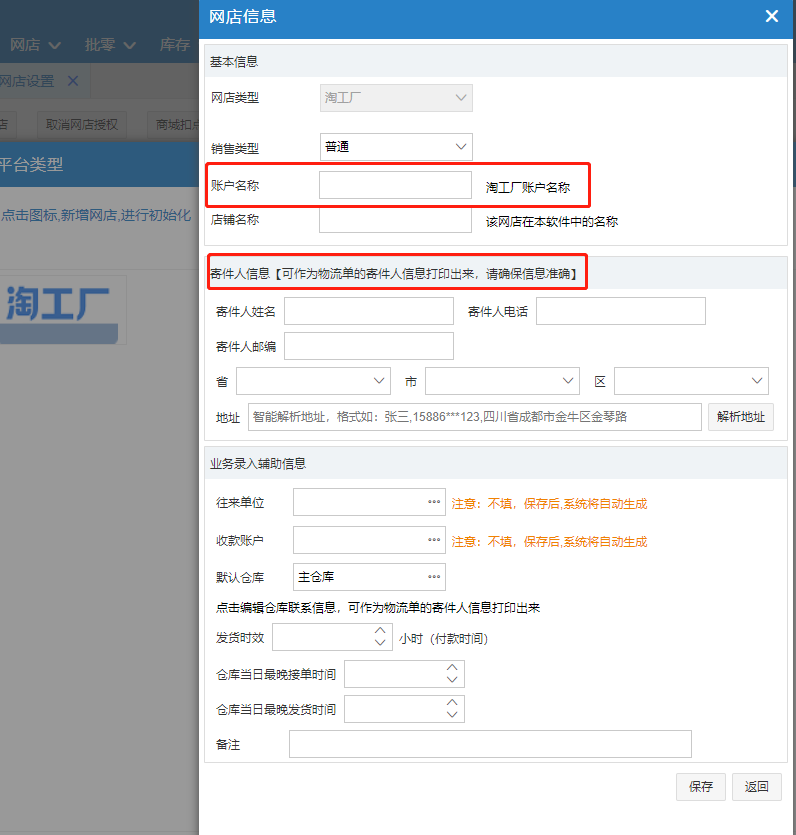796x835 pixels.
Task: Open 收款账户 picker via ellipsis icon
Action: [x=434, y=540]
